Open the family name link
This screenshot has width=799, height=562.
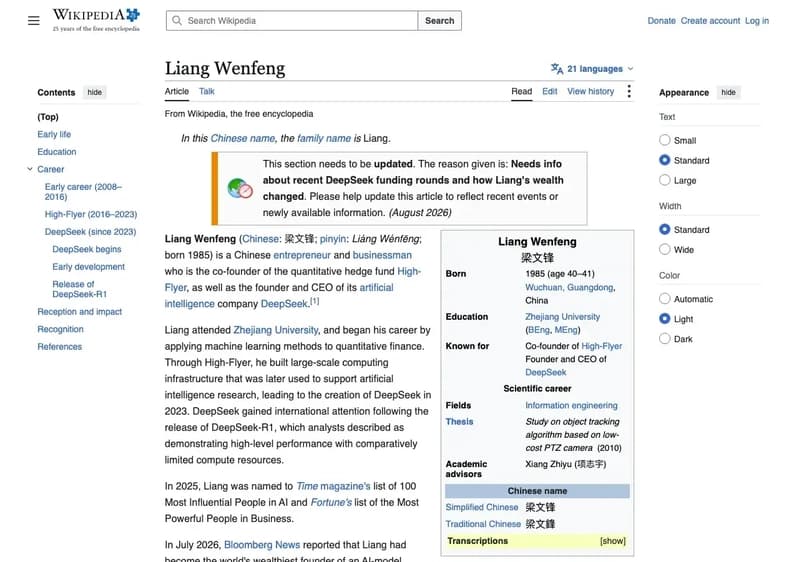tap(324, 138)
